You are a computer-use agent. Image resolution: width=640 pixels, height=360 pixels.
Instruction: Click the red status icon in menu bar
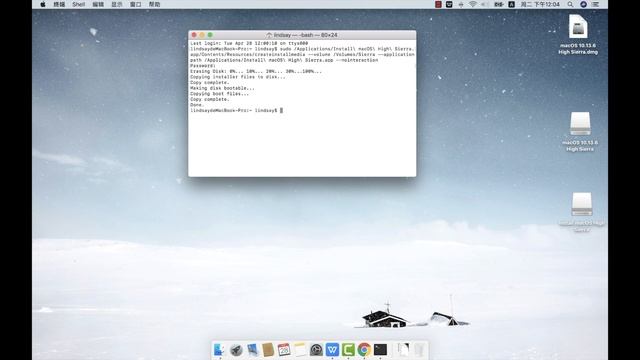point(438,4)
